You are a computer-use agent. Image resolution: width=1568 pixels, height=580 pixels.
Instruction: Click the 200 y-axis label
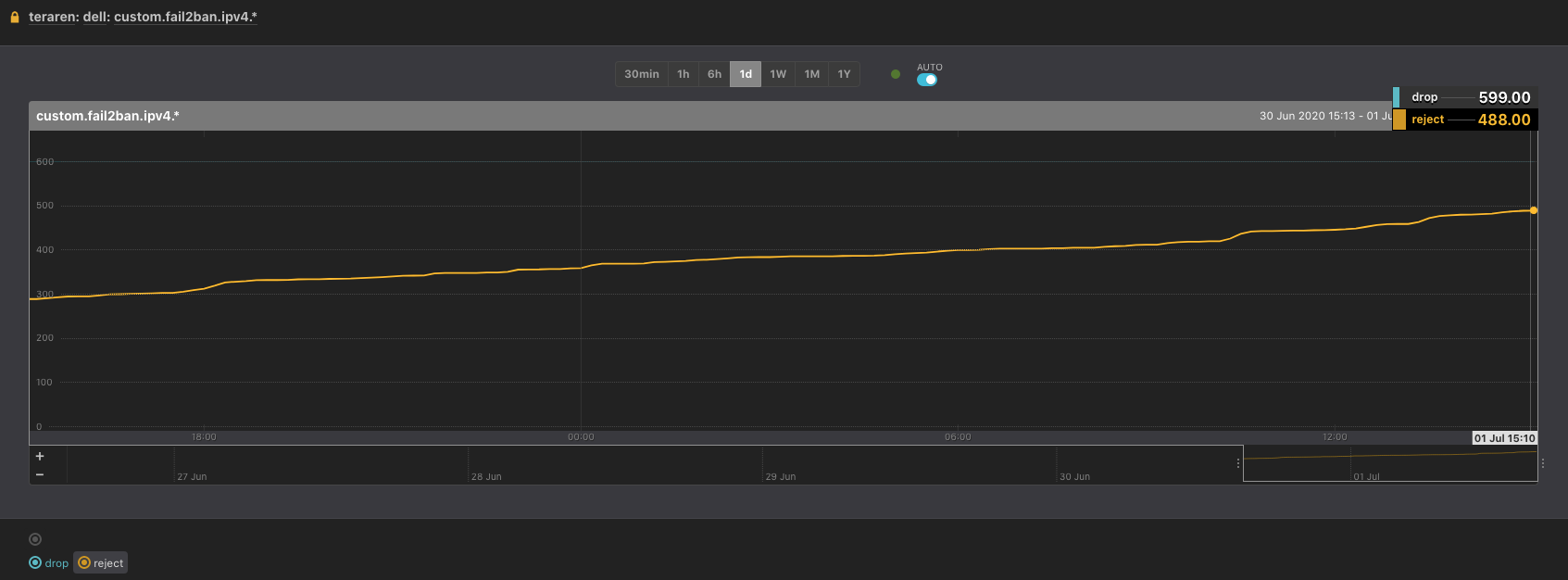click(x=44, y=337)
